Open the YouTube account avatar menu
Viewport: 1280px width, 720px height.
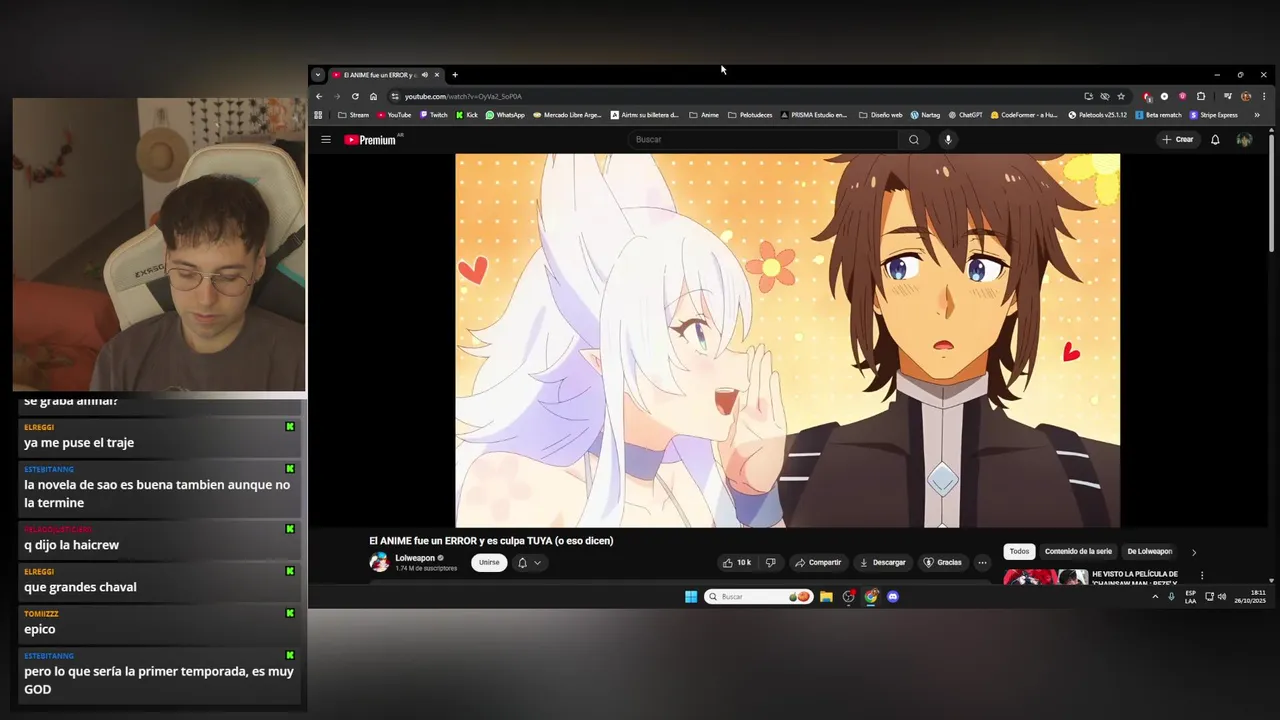tap(1244, 140)
